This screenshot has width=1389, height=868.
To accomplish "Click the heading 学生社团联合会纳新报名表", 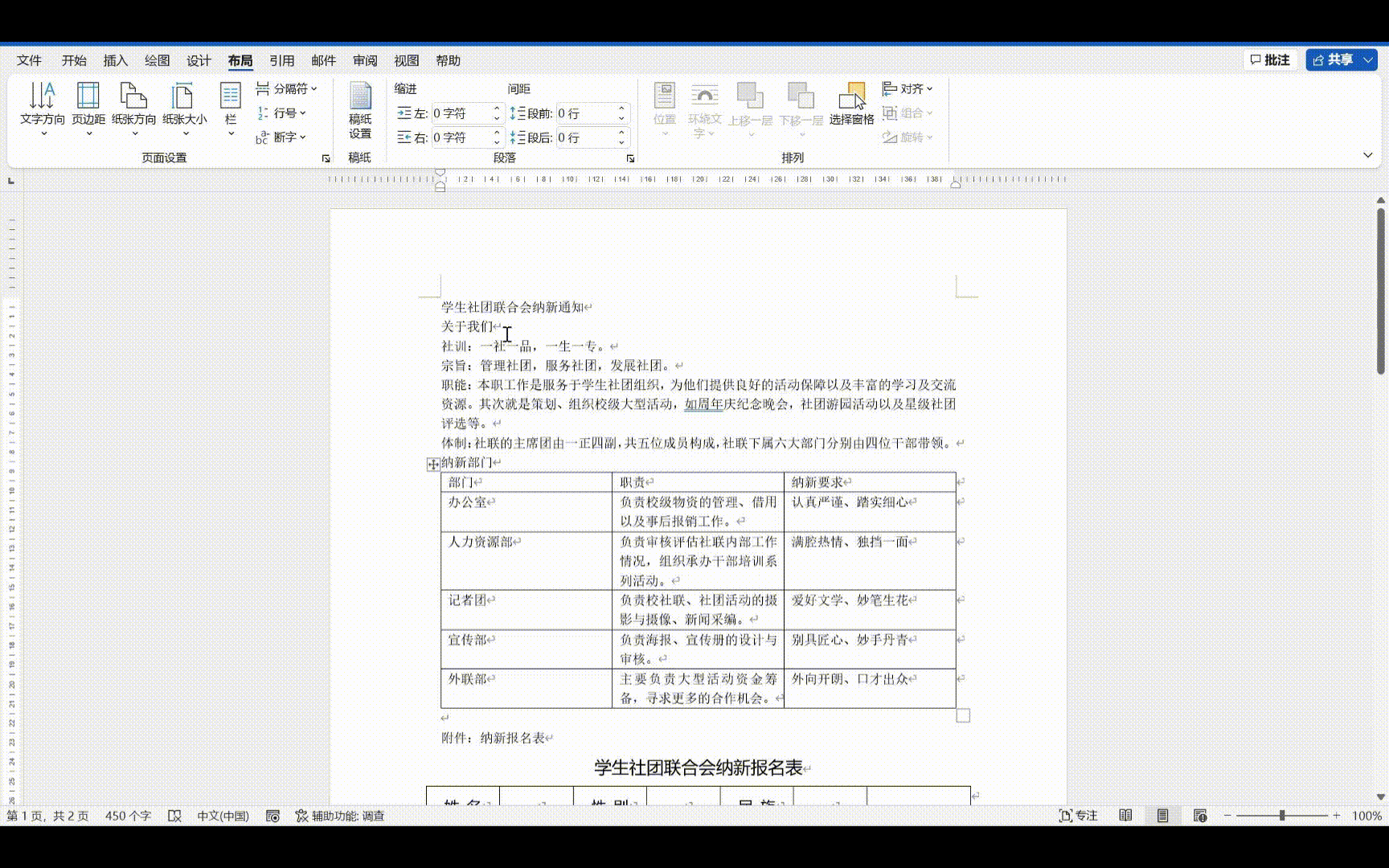I will point(699,768).
